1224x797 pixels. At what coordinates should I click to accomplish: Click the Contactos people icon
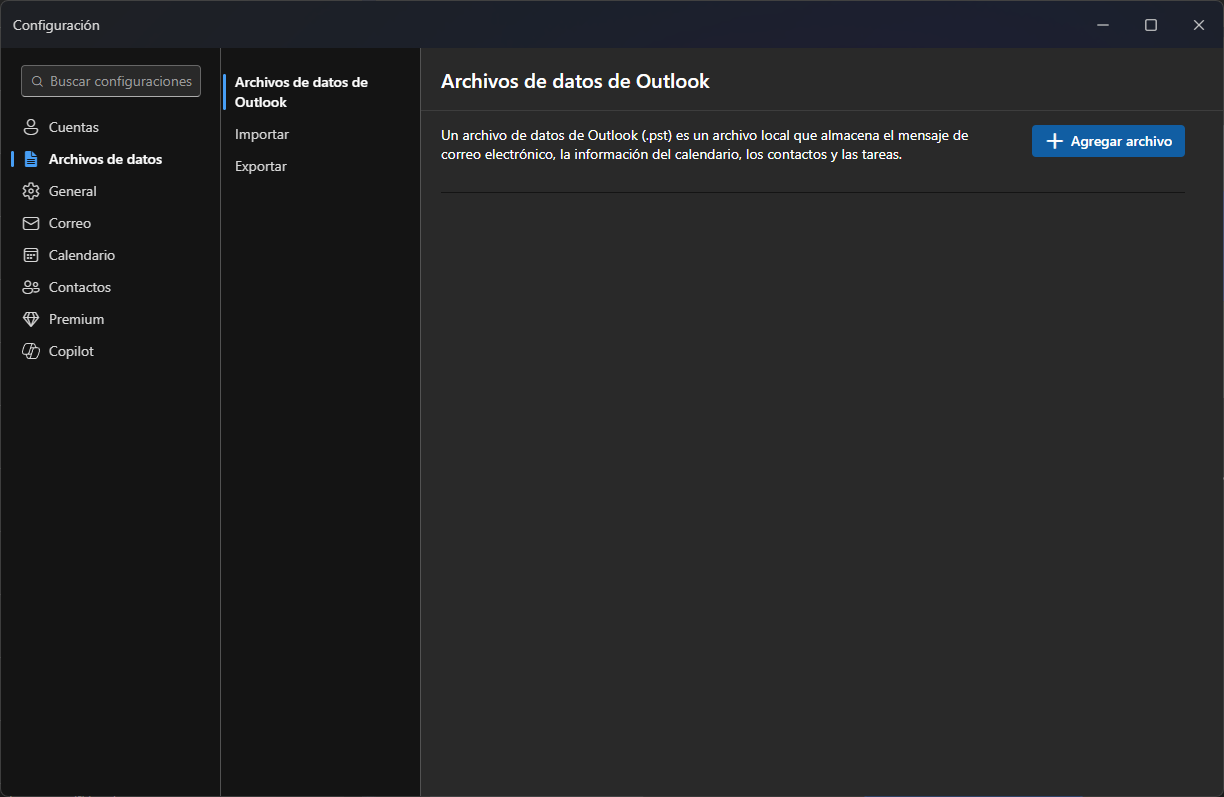click(x=31, y=287)
